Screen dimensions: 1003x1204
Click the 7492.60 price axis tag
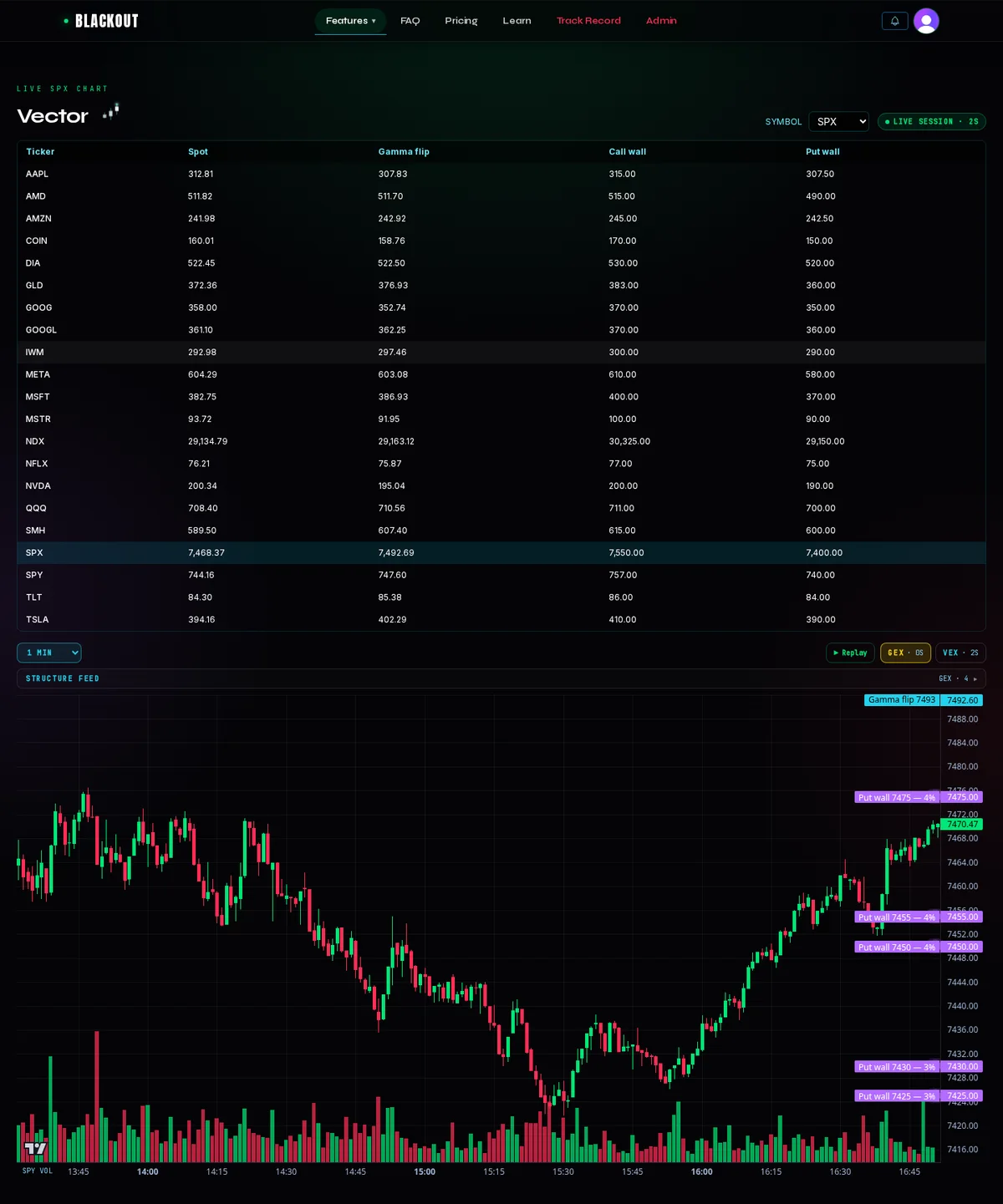coord(962,700)
